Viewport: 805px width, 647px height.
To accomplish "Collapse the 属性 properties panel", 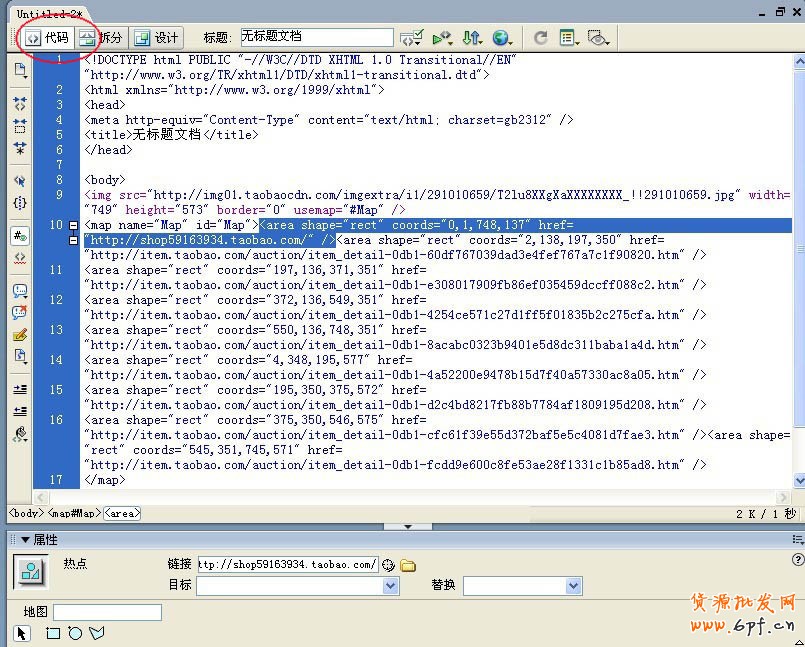I will coord(13,540).
